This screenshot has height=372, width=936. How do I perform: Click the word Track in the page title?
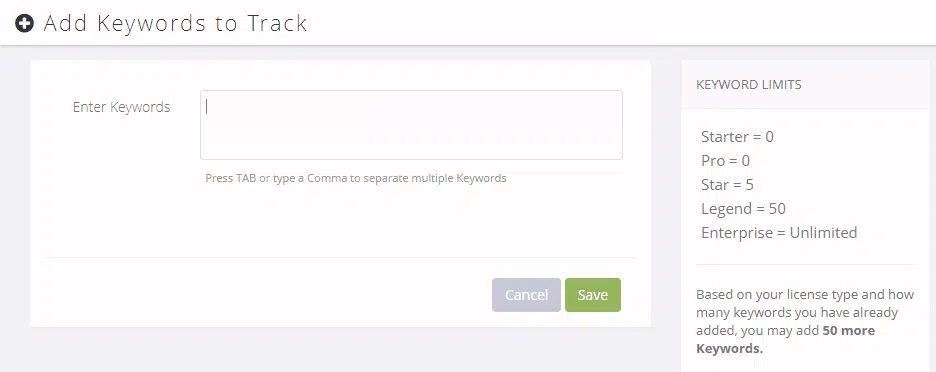277,23
